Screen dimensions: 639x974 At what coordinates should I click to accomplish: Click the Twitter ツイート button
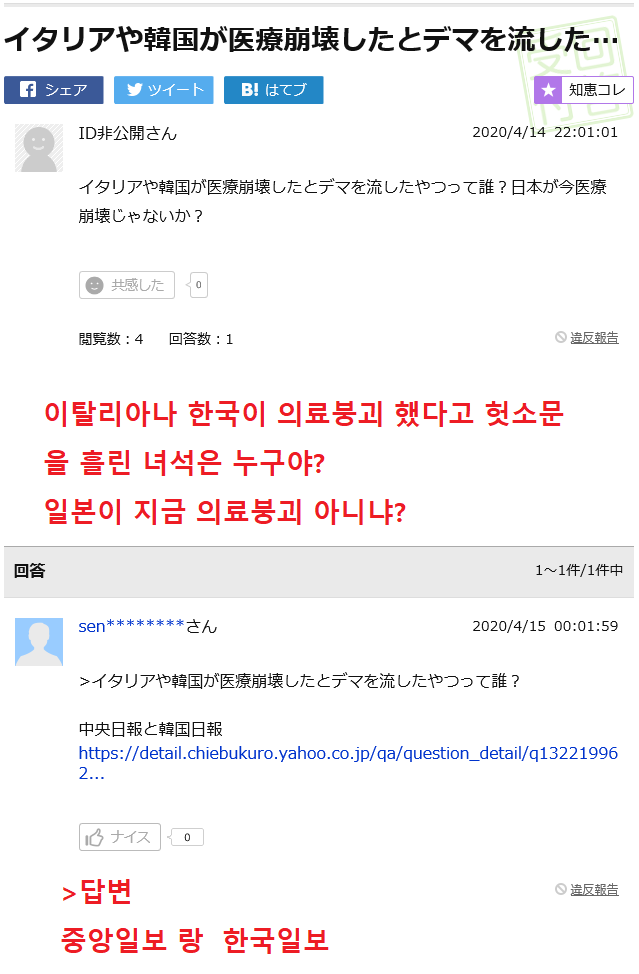[x=163, y=90]
